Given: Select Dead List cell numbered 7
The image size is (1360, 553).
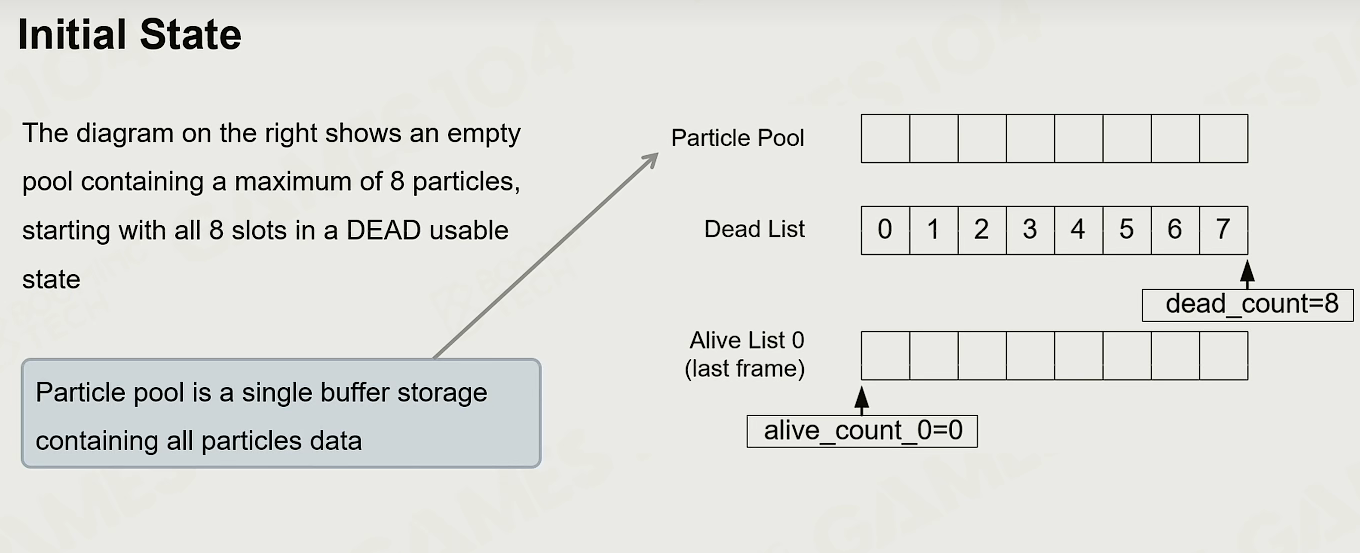Looking at the screenshot, I should pos(1223,230).
